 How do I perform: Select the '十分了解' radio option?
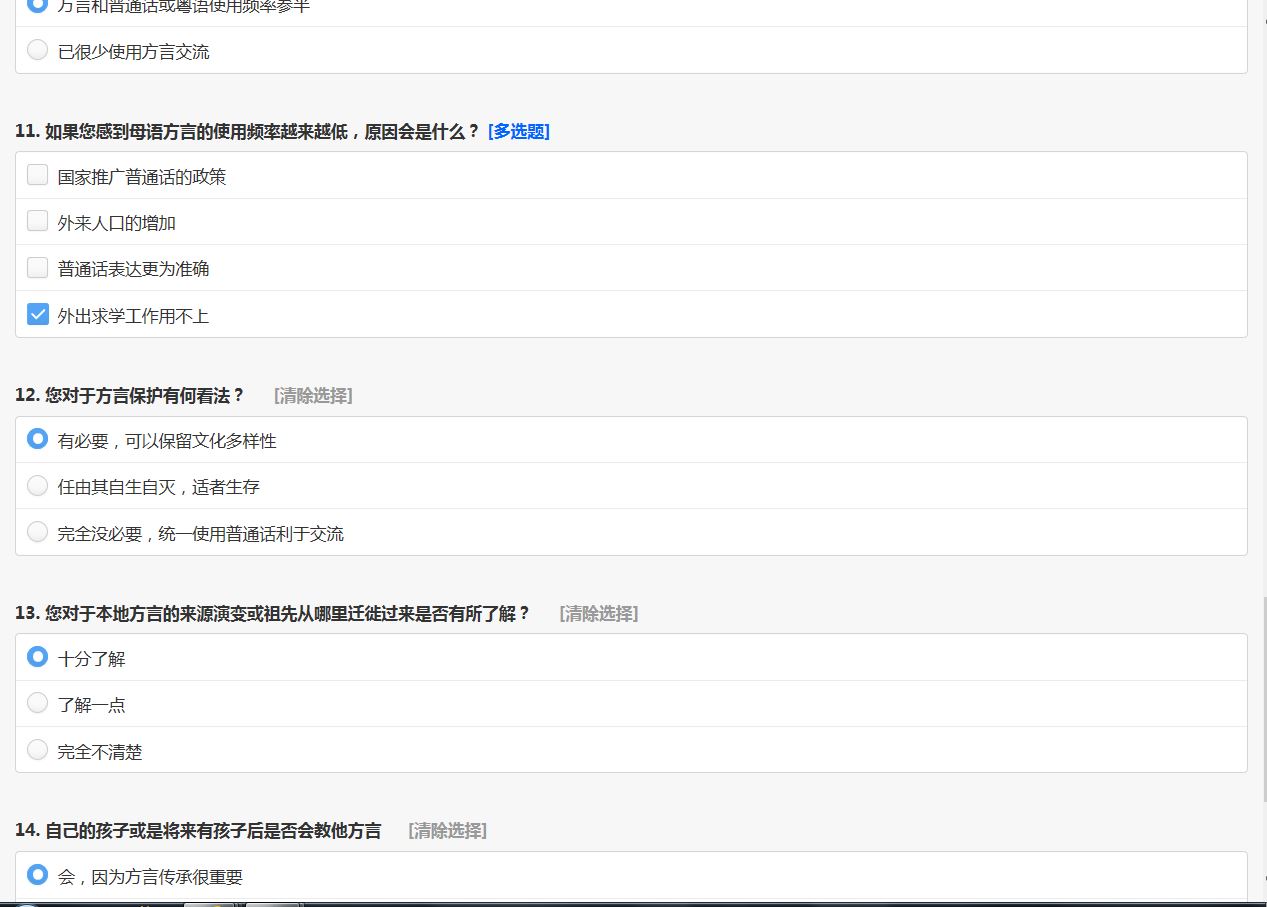[38, 657]
